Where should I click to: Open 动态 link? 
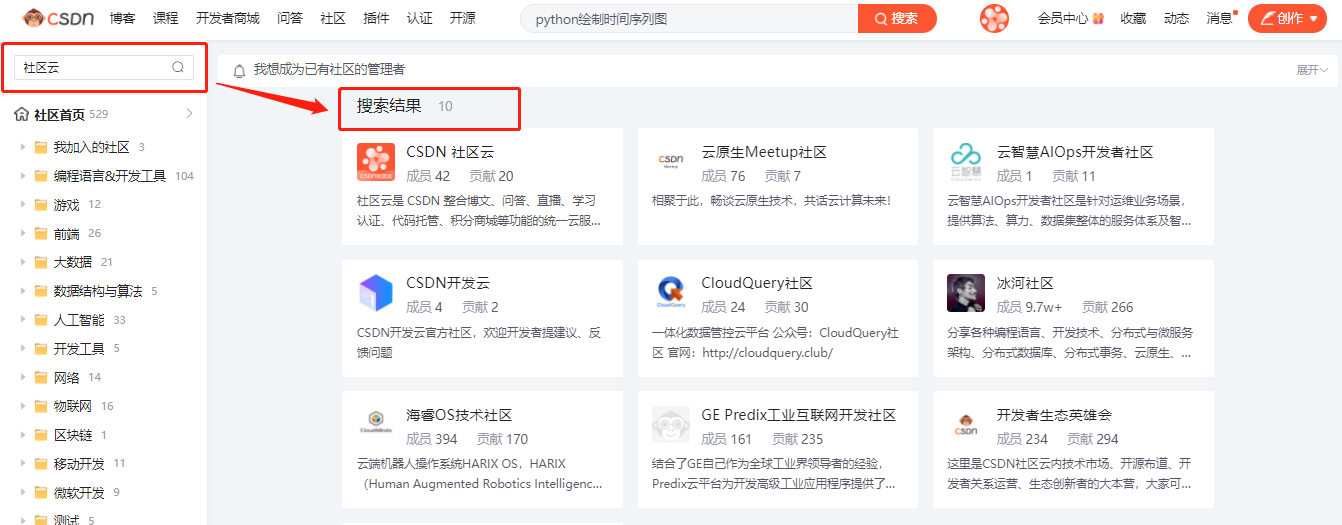click(1176, 18)
